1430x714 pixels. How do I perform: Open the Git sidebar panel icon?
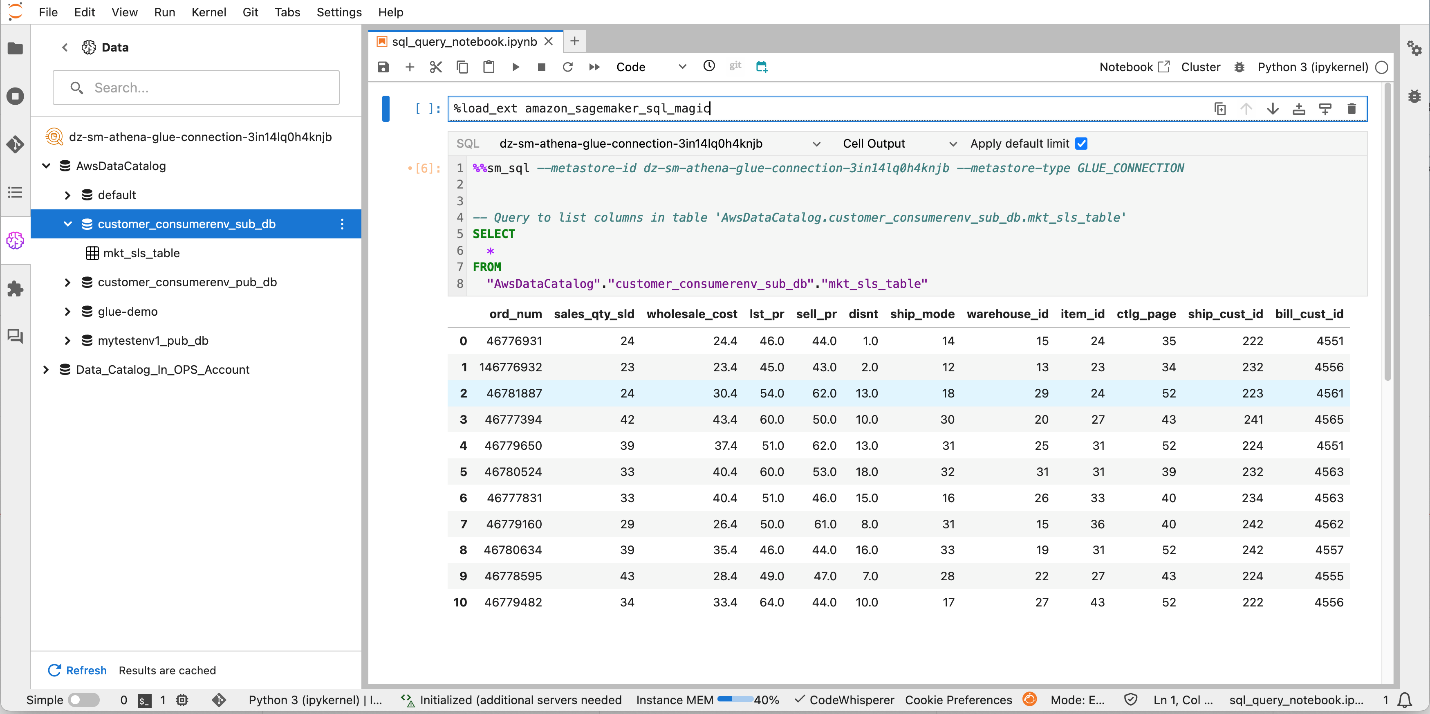pos(15,144)
